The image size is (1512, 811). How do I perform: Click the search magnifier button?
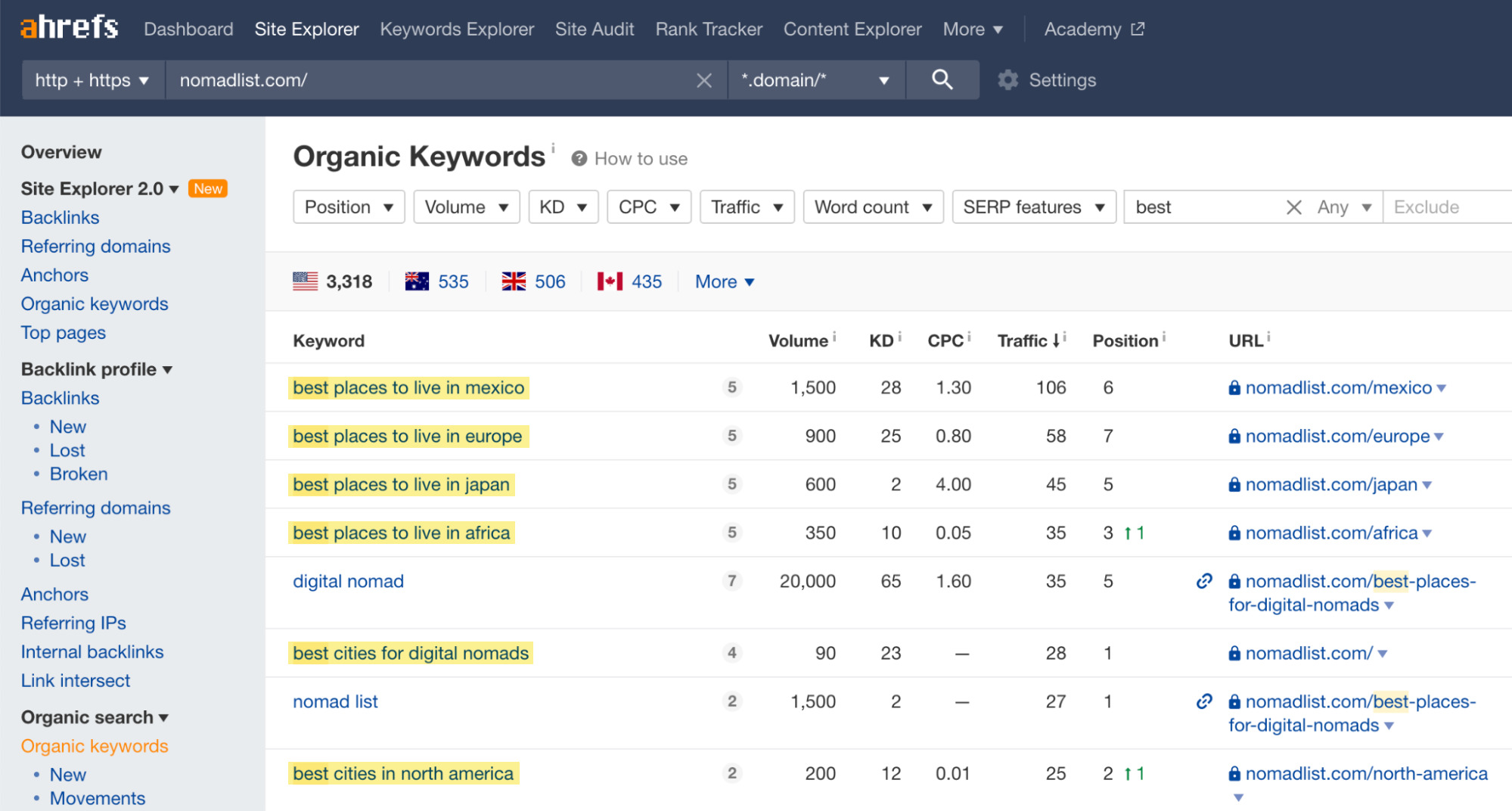(942, 79)
